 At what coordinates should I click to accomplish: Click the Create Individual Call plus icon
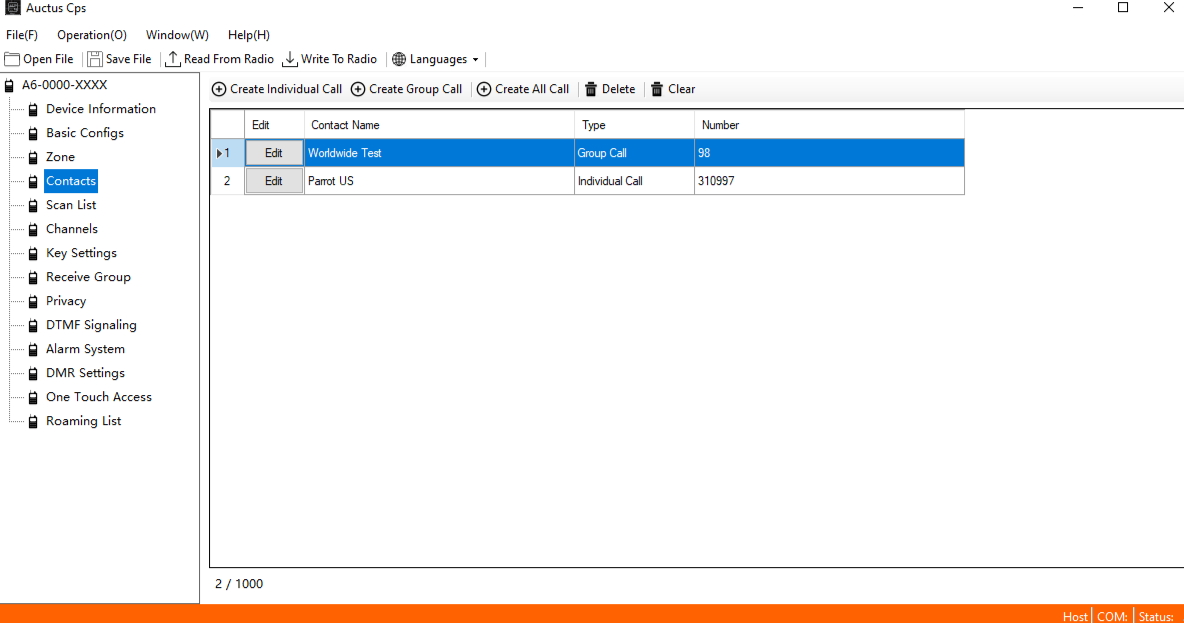[x=219, y=89]
